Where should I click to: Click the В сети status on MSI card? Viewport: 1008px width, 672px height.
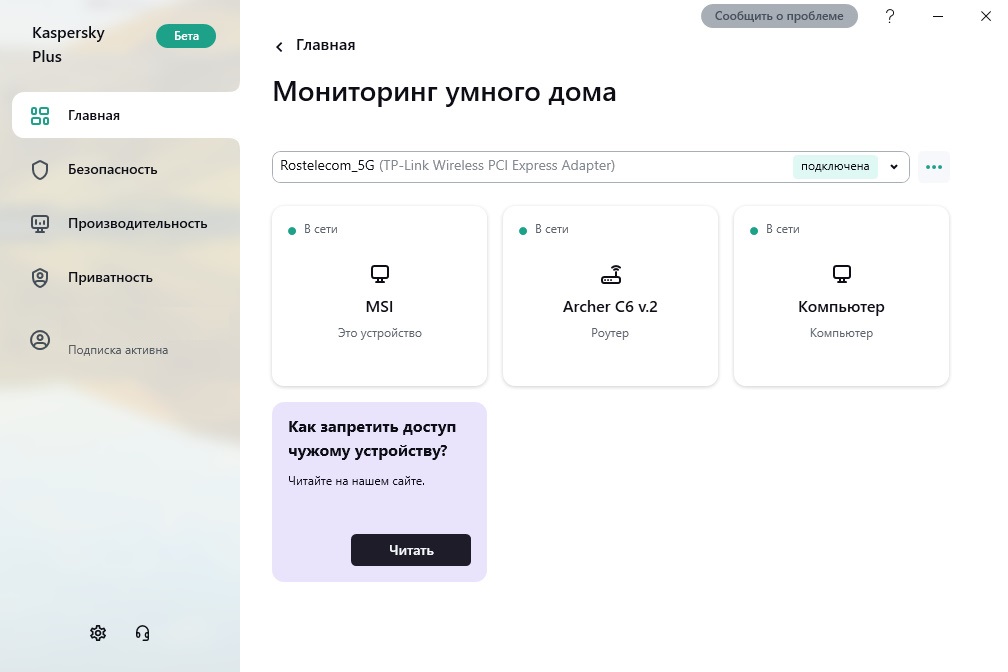[320, 230]
